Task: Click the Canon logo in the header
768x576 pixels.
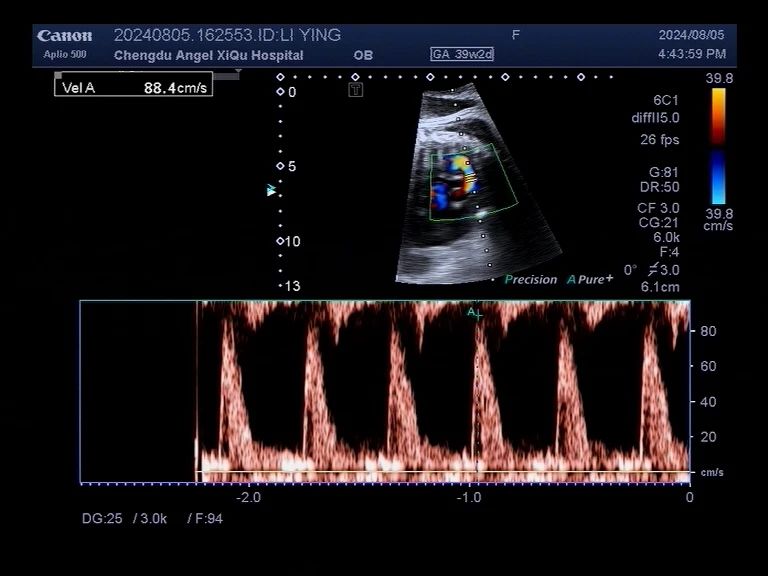Action: tap(65, 36)
